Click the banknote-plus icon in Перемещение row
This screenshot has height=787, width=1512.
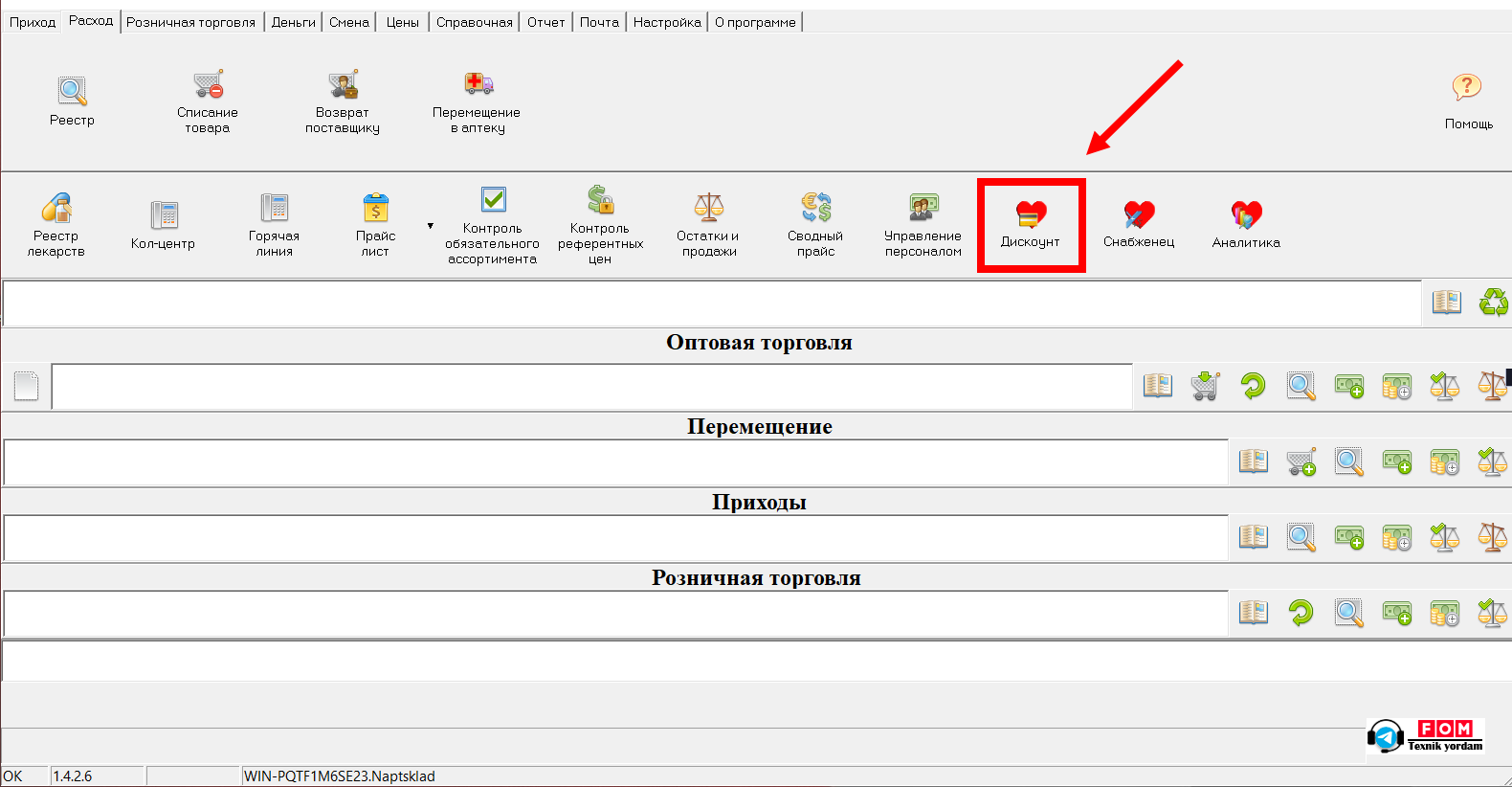(x=1397, y=461)
